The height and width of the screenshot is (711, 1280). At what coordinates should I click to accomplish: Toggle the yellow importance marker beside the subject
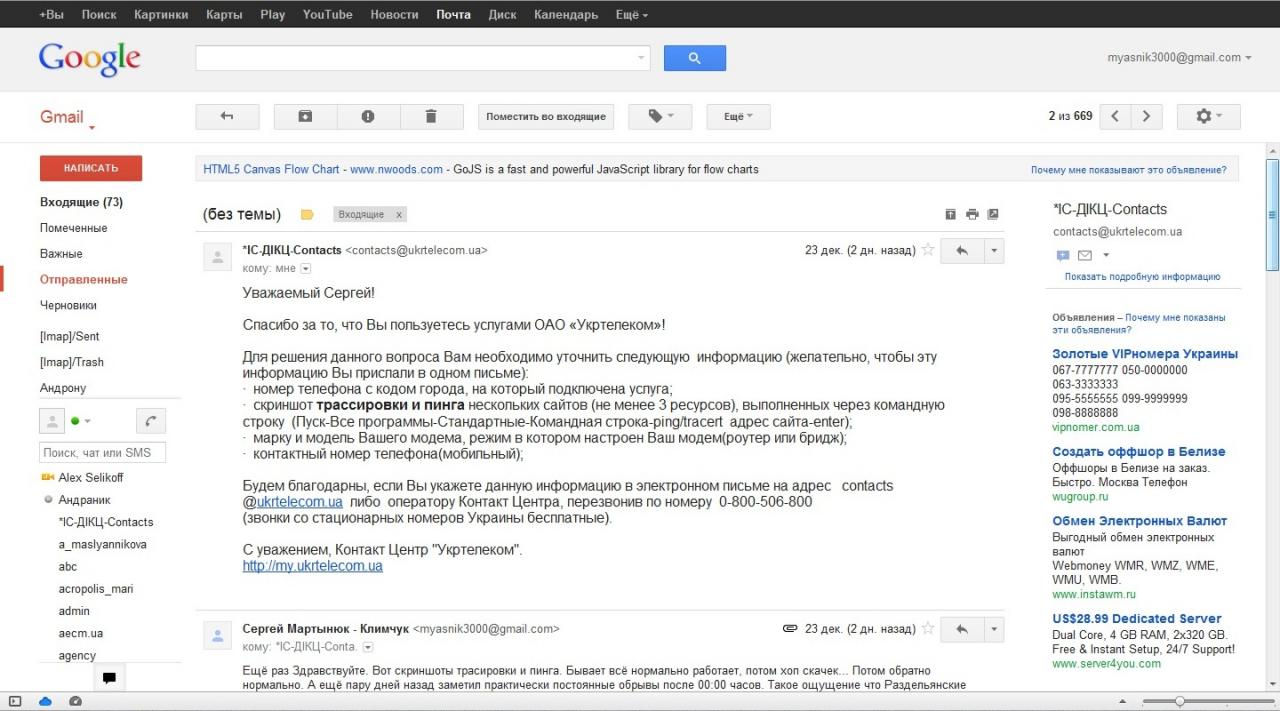[307, 215]
